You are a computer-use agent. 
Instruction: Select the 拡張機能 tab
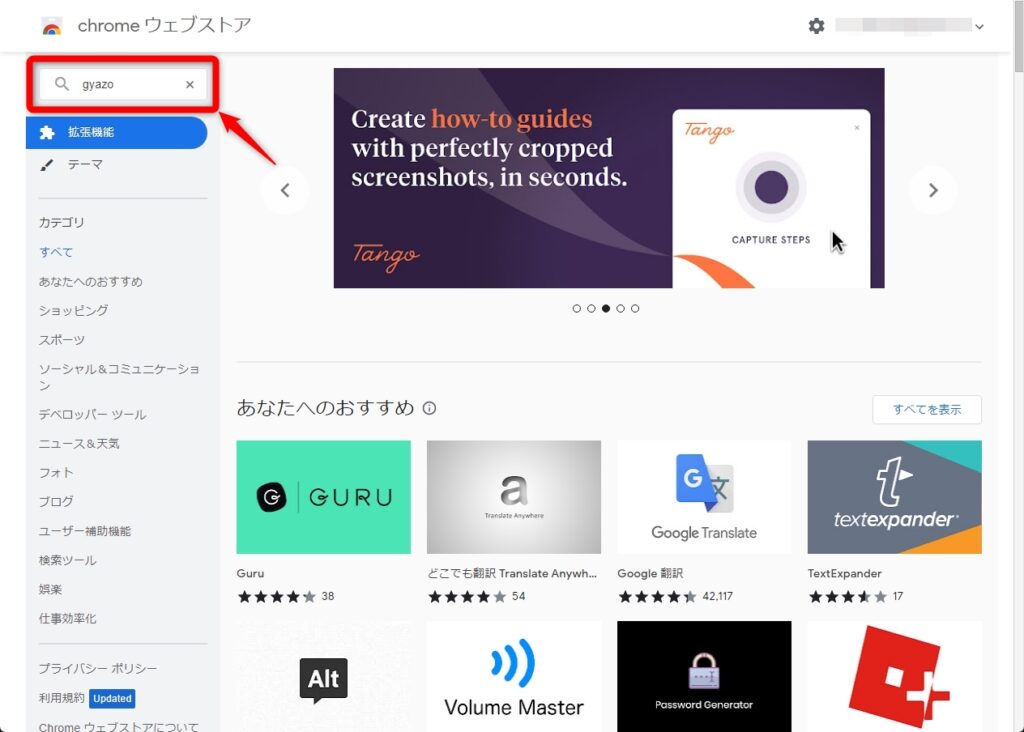click(x=116, y=133)
